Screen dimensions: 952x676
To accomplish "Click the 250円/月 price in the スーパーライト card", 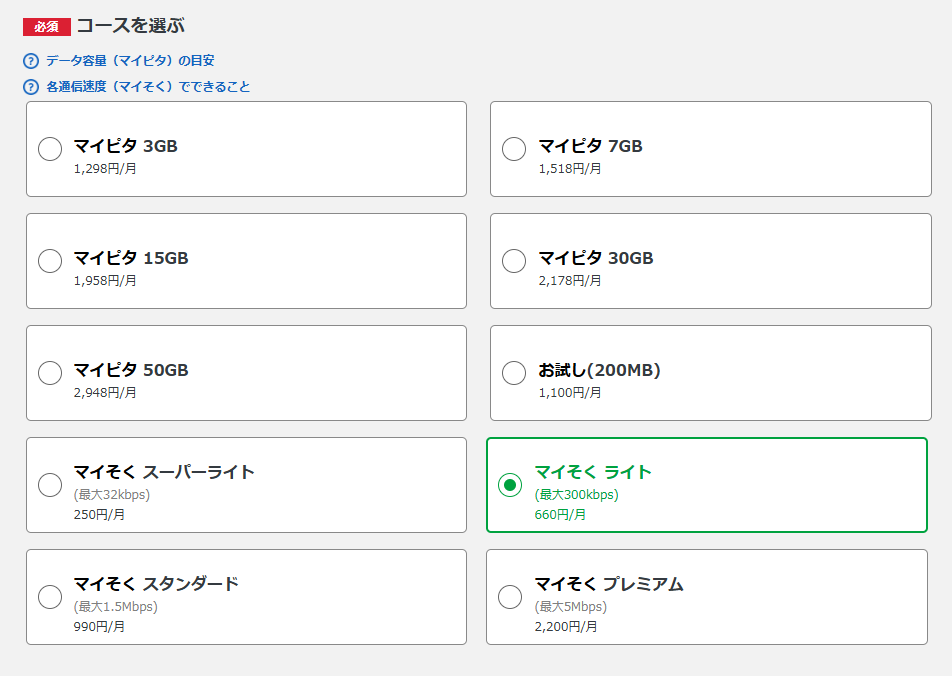I will [x=99, y=515].
